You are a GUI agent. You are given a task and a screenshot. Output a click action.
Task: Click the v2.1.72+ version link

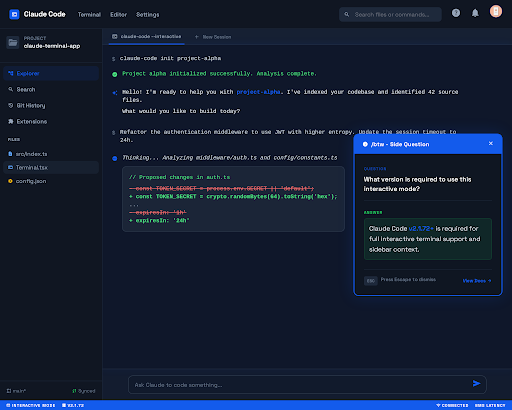click(x=421, y=228)
